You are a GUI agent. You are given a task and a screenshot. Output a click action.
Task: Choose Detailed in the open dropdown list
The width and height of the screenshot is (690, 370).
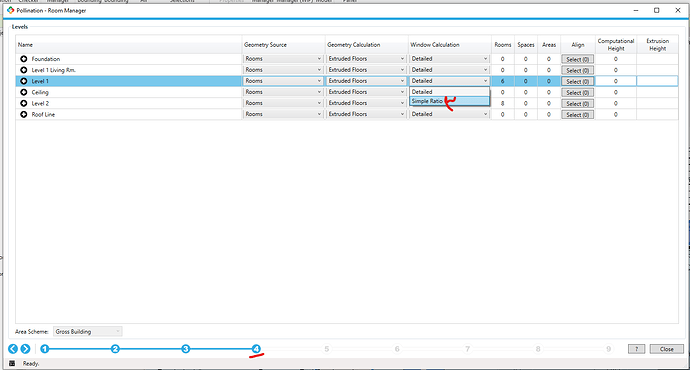449,92
